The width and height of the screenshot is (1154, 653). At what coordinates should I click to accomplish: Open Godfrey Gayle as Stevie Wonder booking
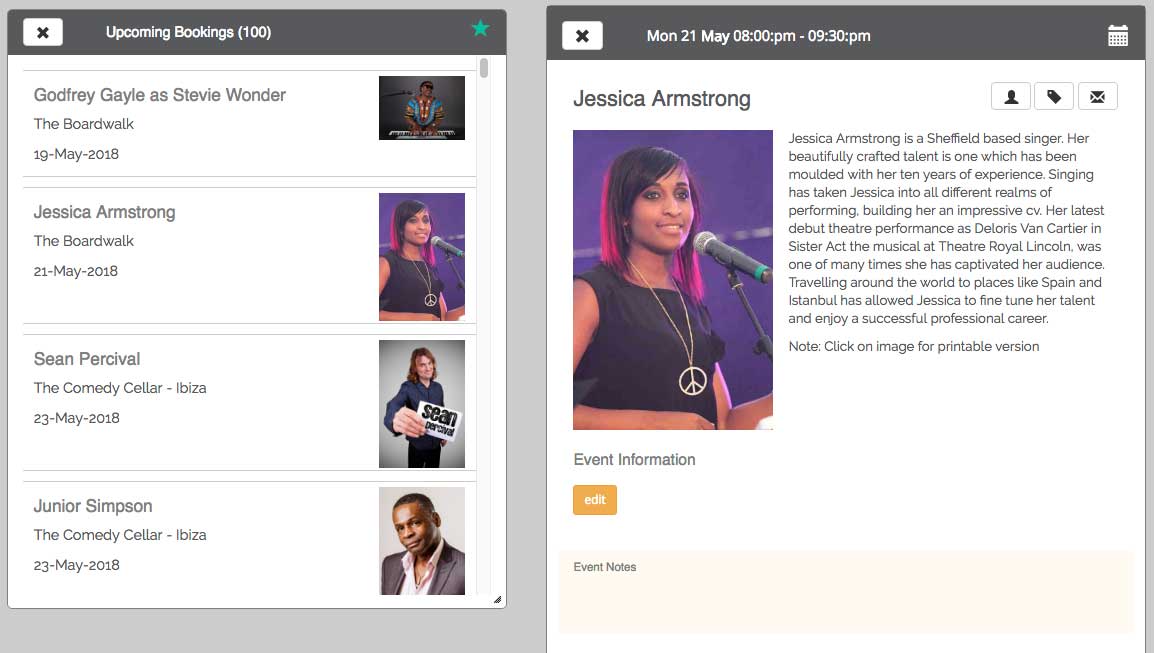coord(249,124)
